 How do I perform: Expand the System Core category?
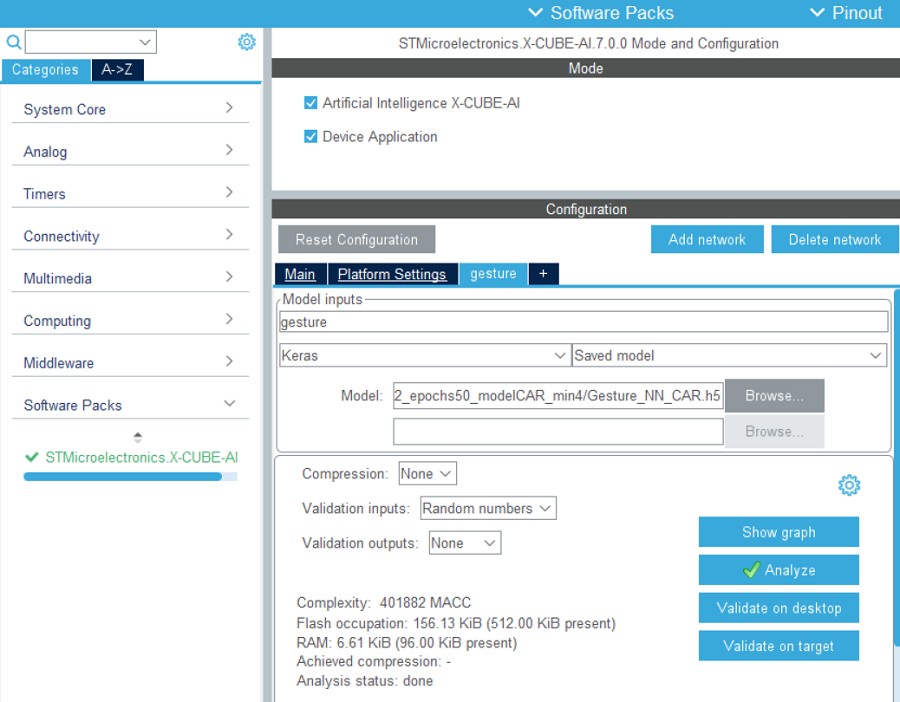coord(130,109)
